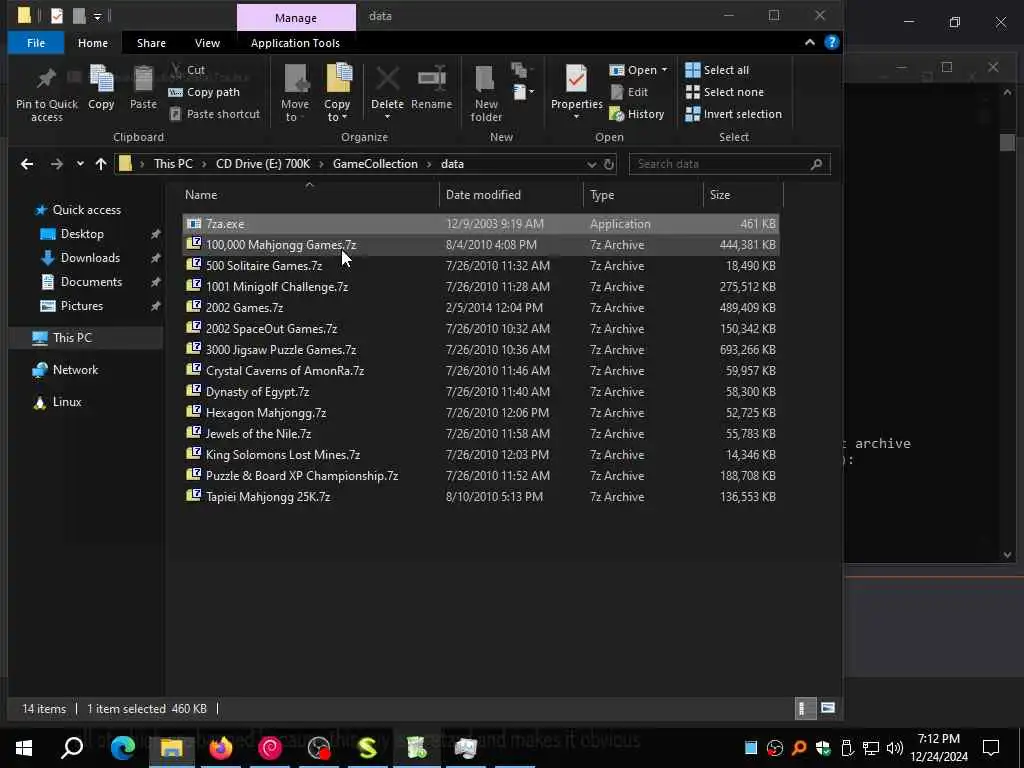
Task: Switch to the Home ribbon tab
Action: [93, 43]
